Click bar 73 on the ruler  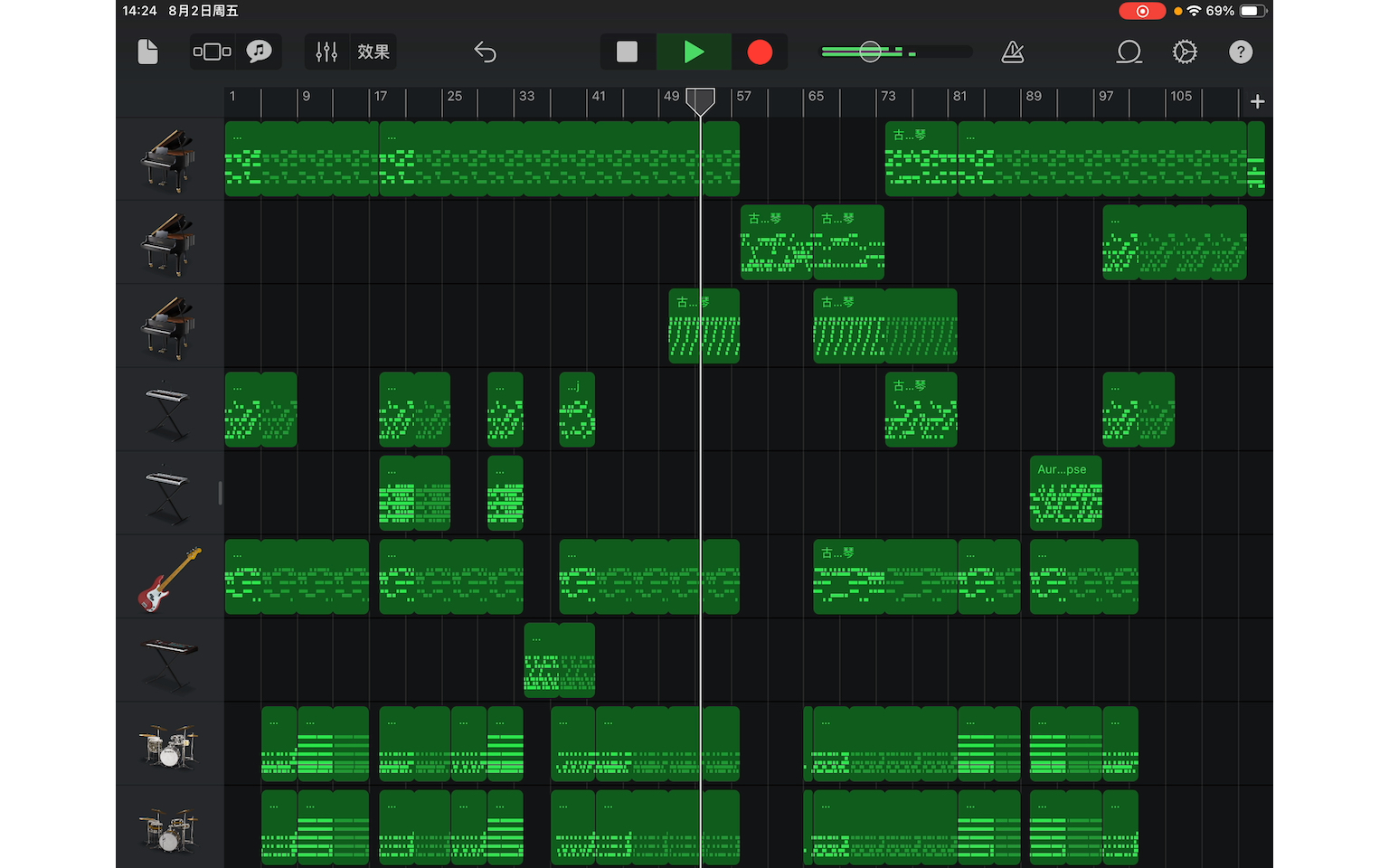coord(889,97)
